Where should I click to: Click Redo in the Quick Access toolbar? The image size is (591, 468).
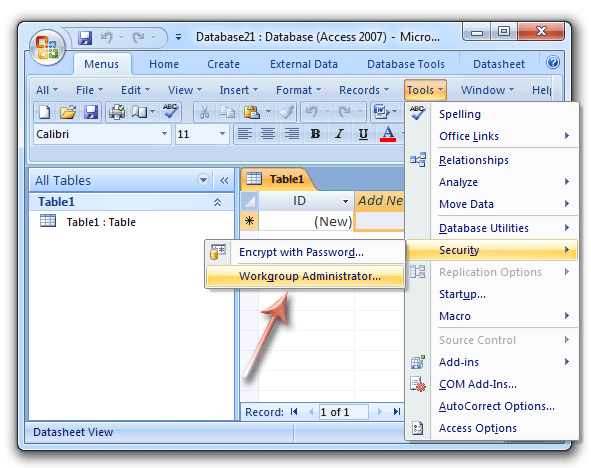point(138,37)
